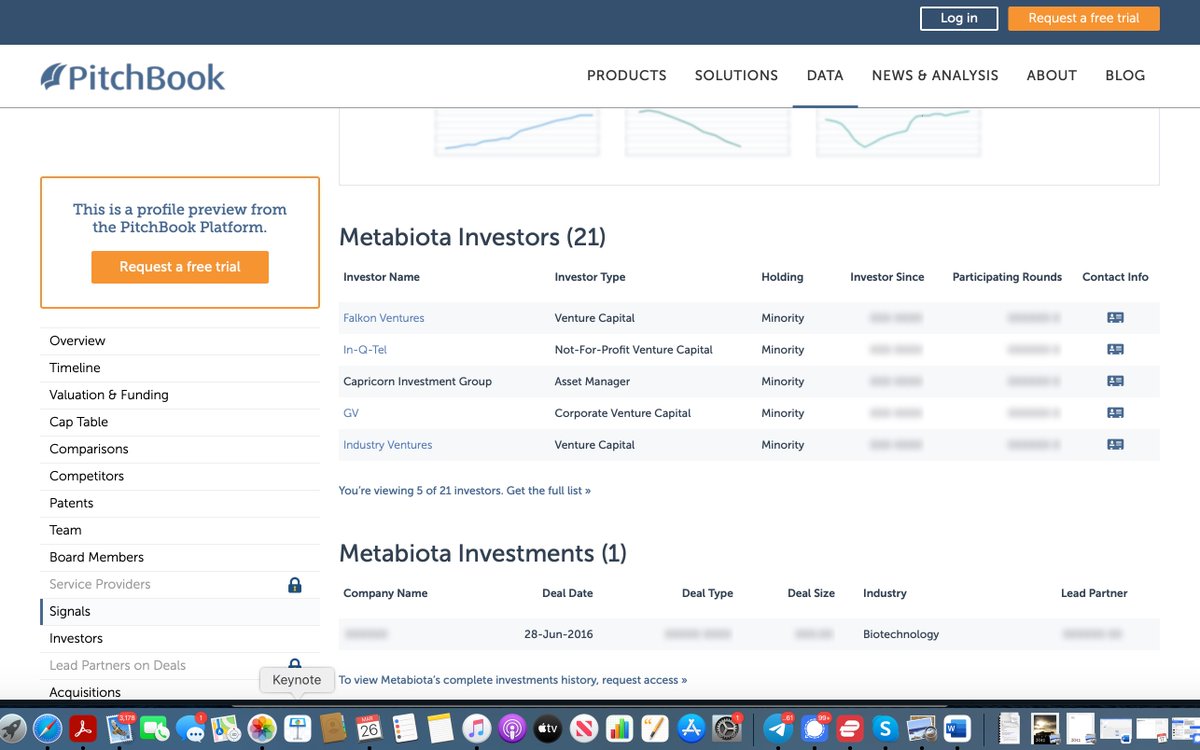1200x750 pixels.
Task: Open Microsoft Word in the dock
Action: 957,728
